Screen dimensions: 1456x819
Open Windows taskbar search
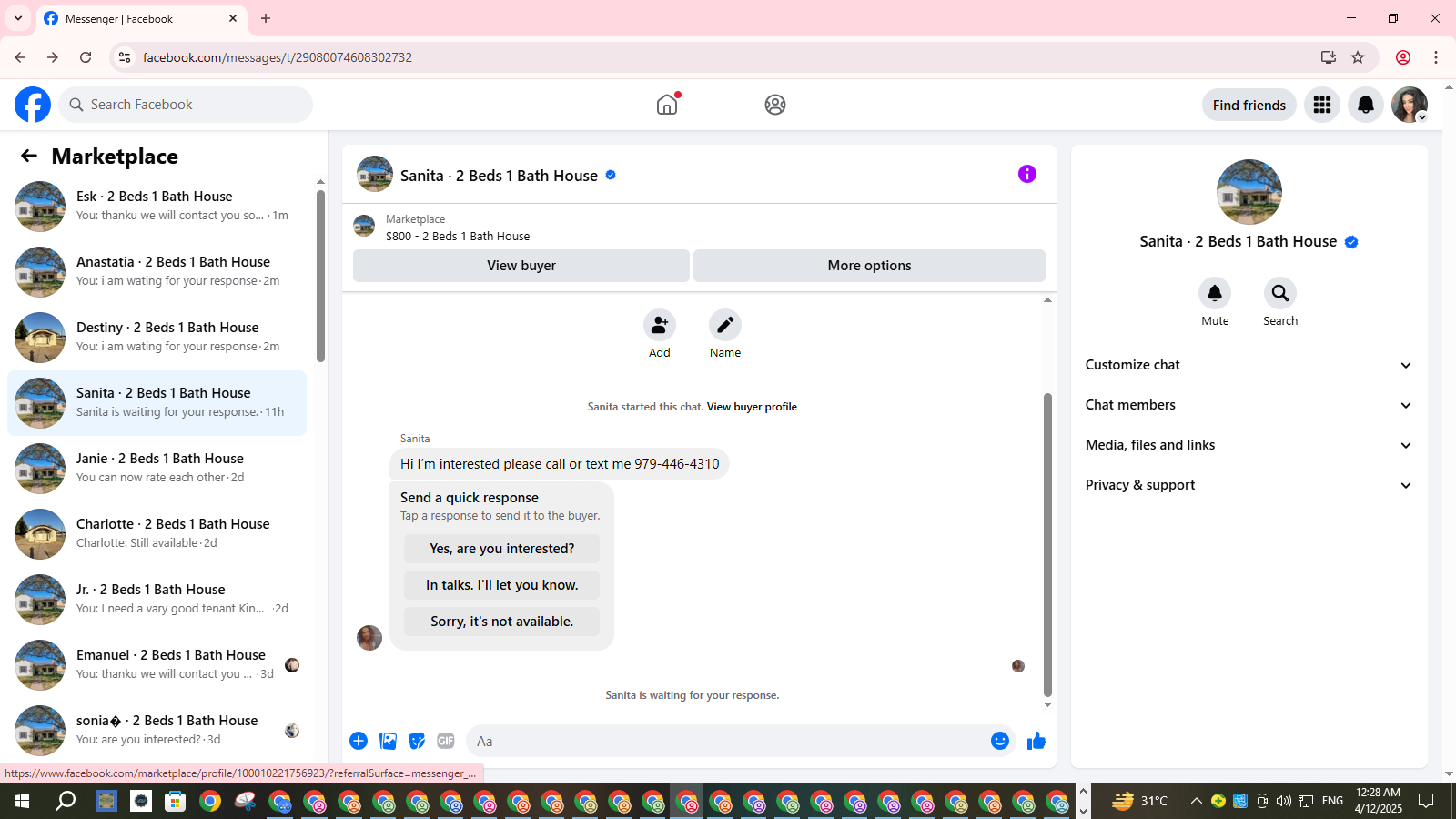pyautogui.click(x=66, y=801)
